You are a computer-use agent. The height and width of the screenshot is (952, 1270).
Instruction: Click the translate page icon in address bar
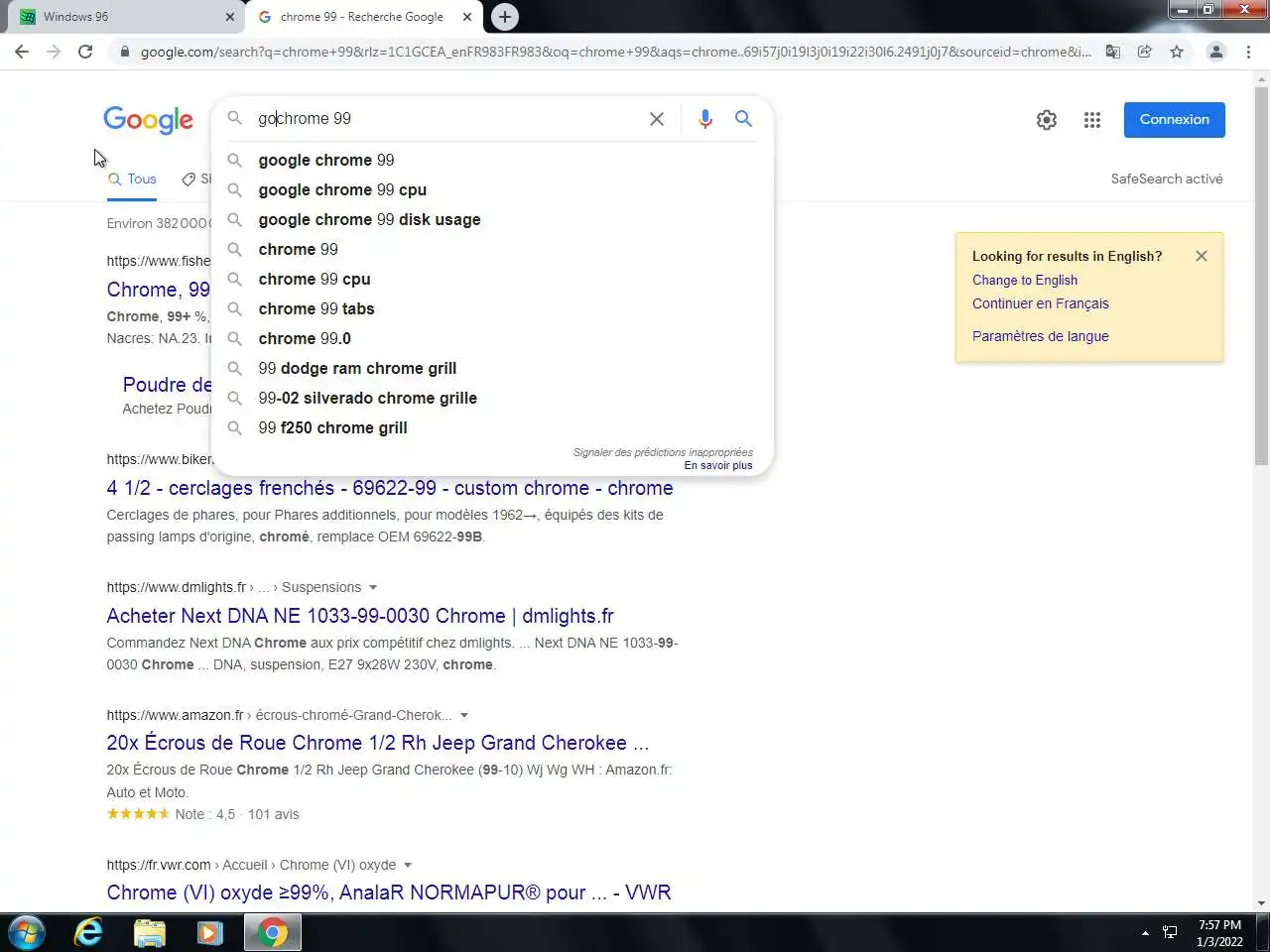tap(1113, 52)
